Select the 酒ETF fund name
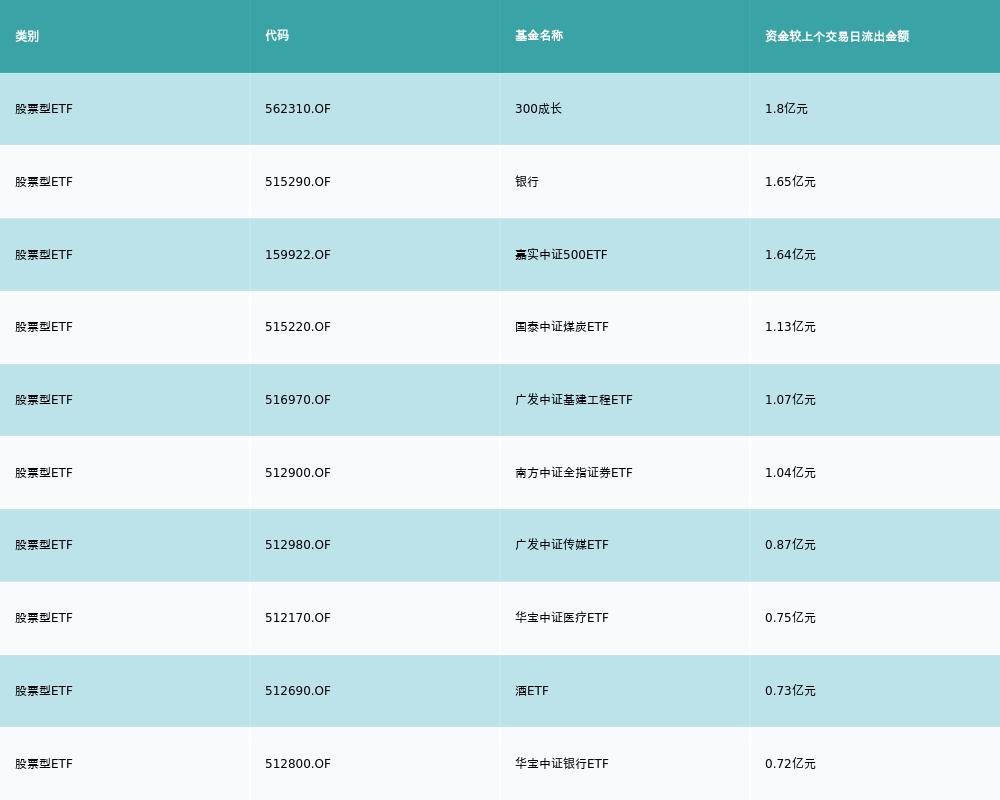The height and width of the screenshot is (800, 1000). 532,691
